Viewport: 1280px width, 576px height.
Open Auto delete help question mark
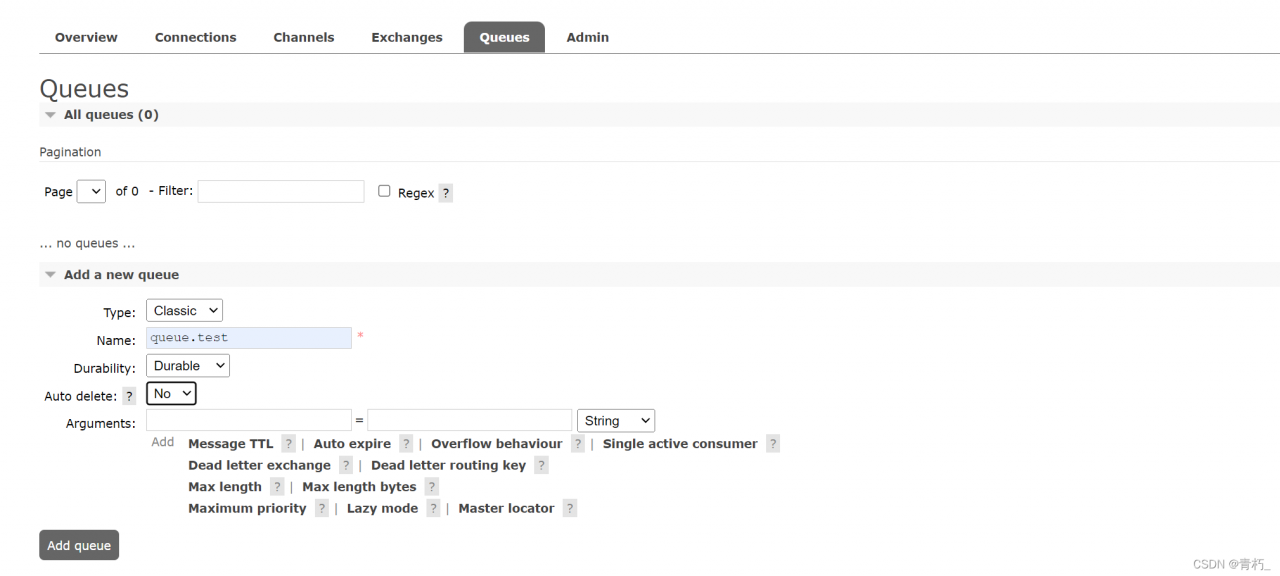pyautogui.click(x=129, y=396)
